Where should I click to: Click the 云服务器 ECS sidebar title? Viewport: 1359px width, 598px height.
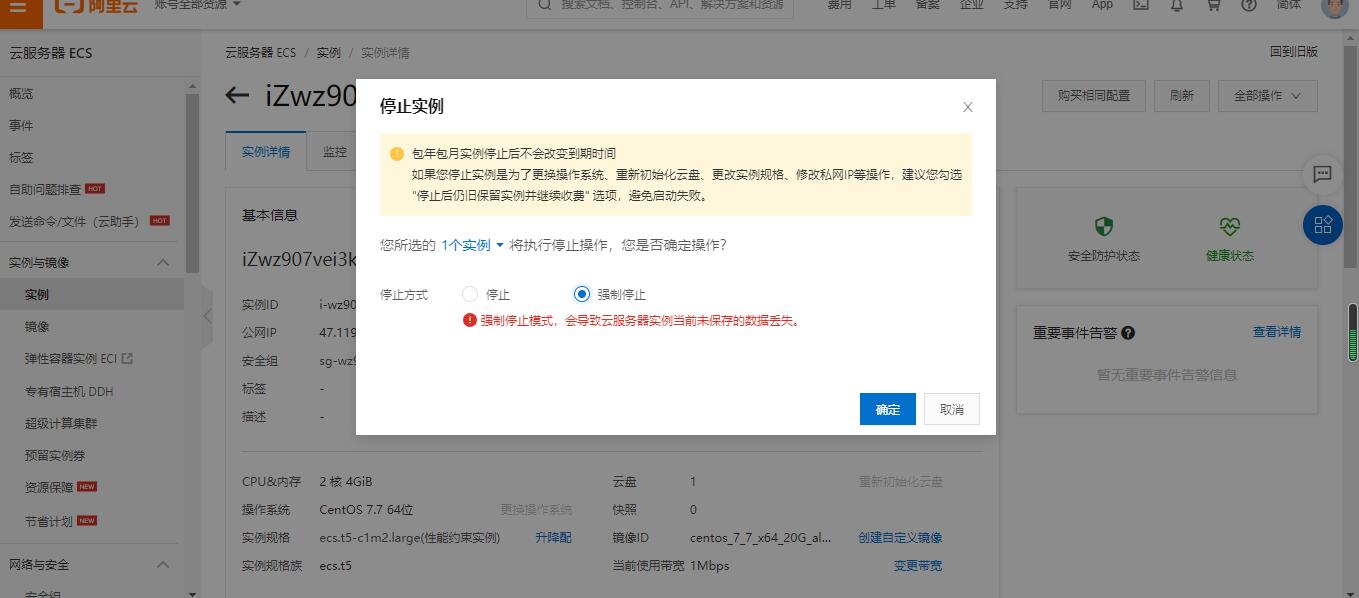(x=50, y=53)
